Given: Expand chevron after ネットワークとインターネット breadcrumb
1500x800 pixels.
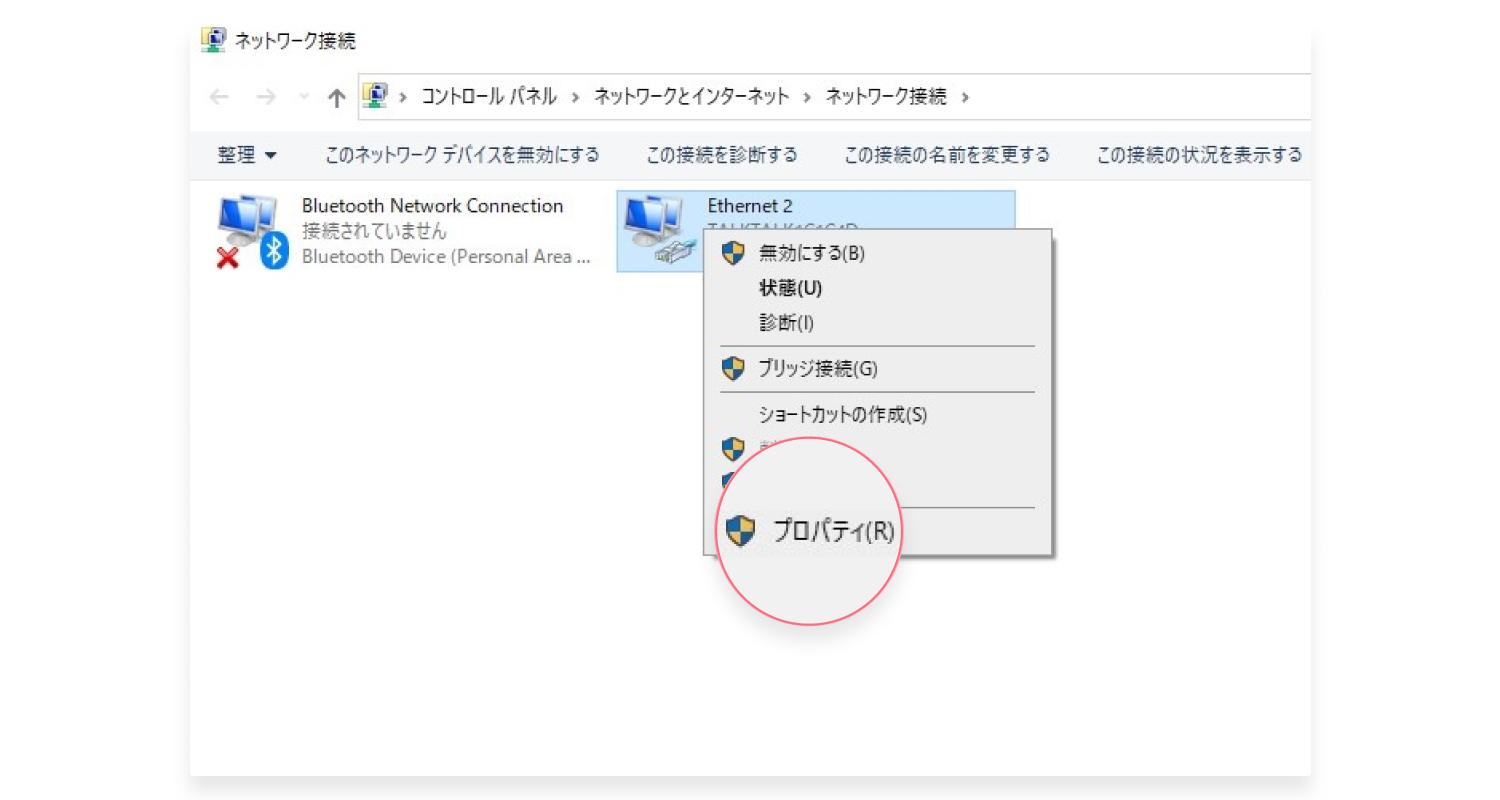Looking at the screenshot, I should (x=807, y=97).
